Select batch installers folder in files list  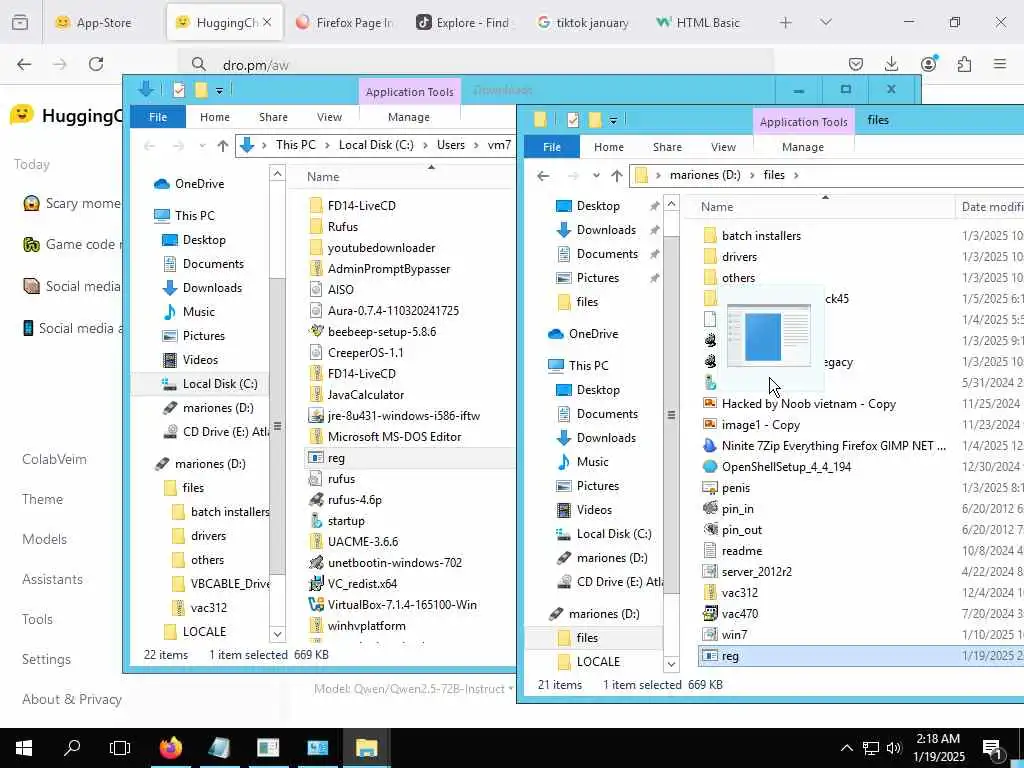[761, 236]
